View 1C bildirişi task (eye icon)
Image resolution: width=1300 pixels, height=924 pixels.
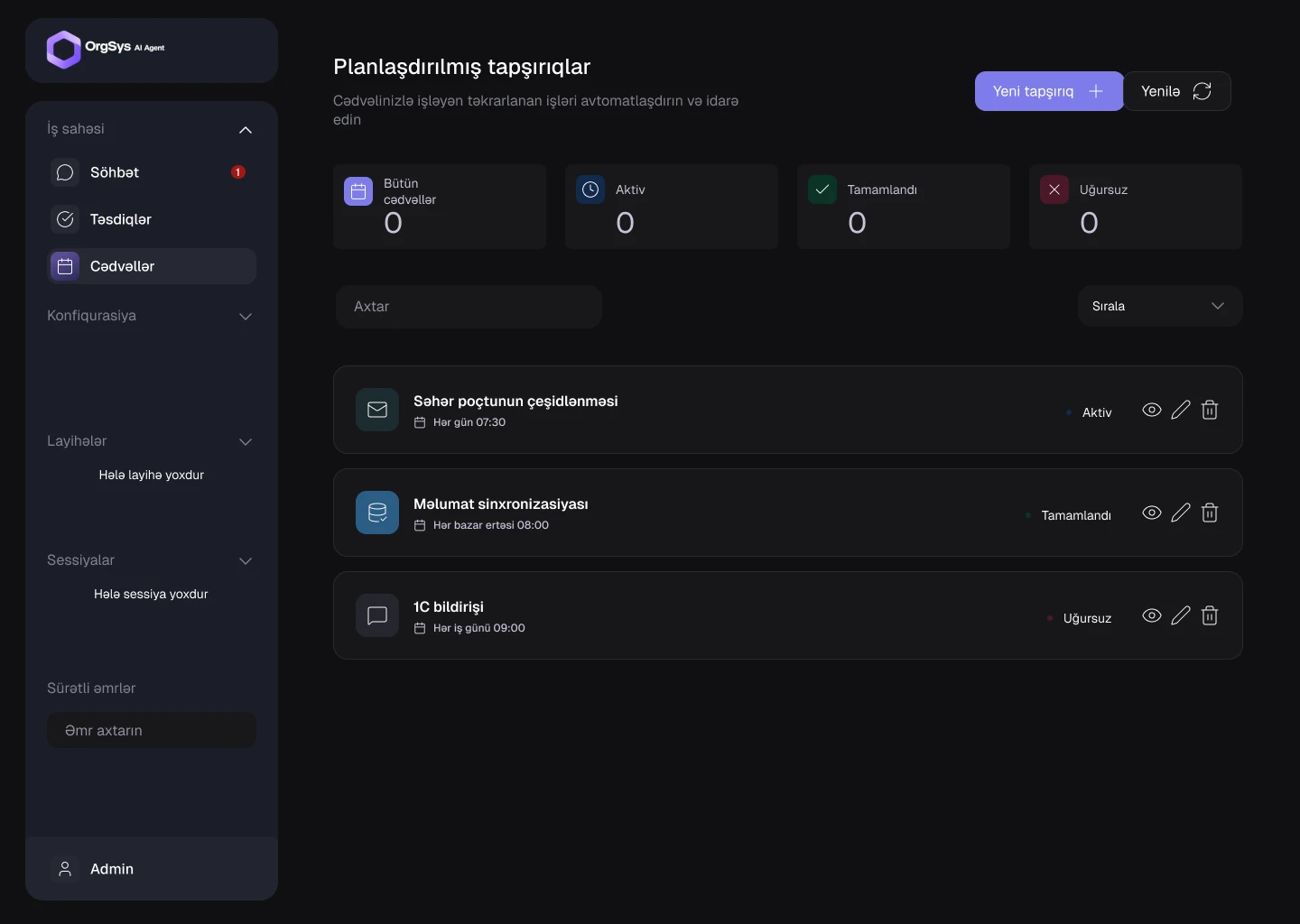pyautogui.click(x=1152, y=615)
